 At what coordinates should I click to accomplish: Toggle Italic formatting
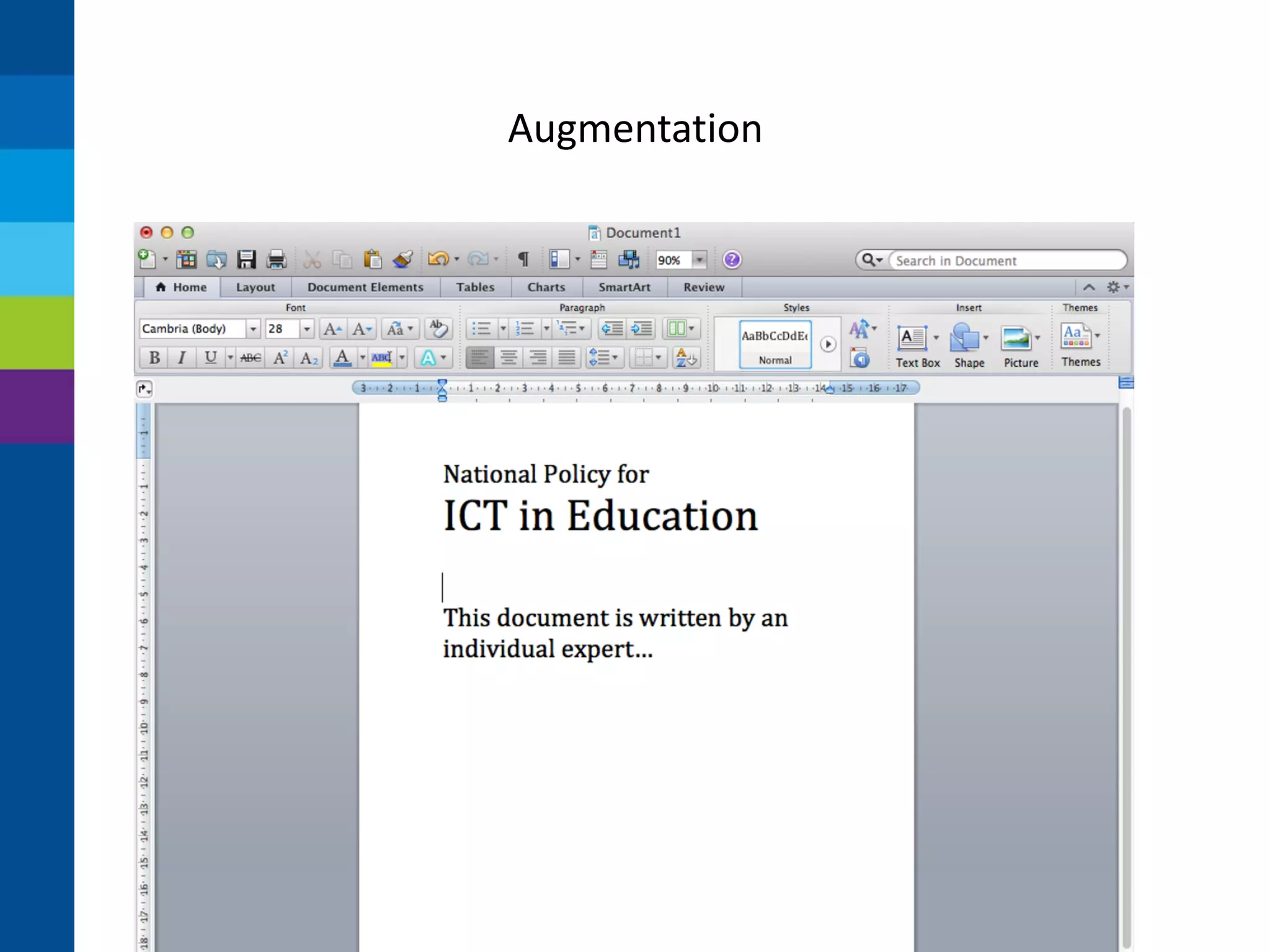coord(182,358)
